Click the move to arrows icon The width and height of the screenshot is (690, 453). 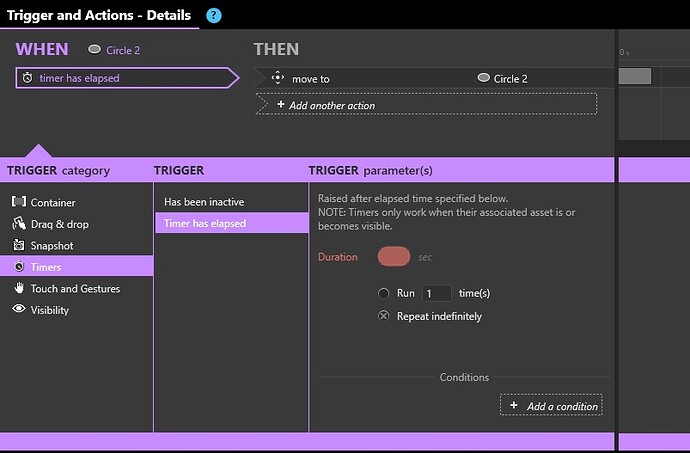pos(278,78)
